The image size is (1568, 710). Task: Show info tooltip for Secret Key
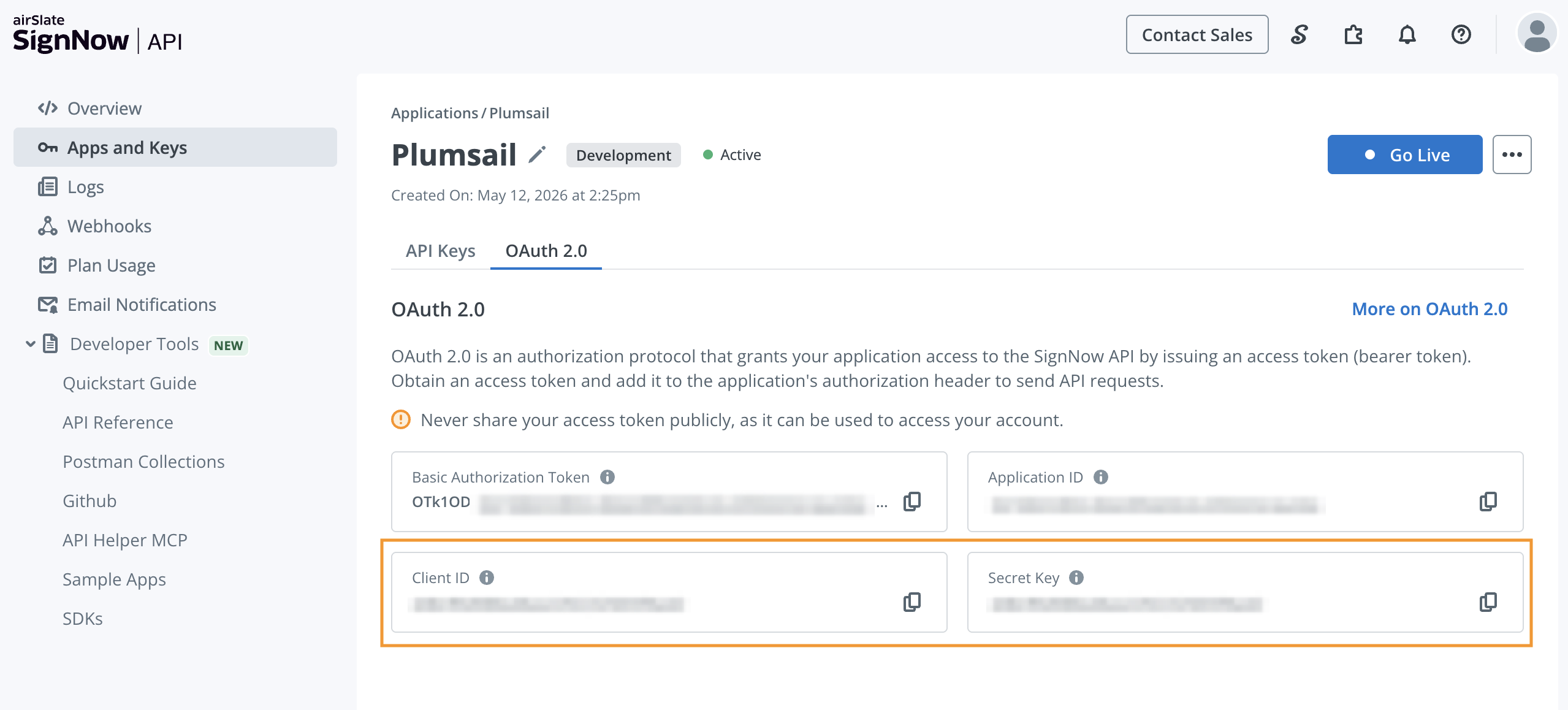pos(1076,578)
